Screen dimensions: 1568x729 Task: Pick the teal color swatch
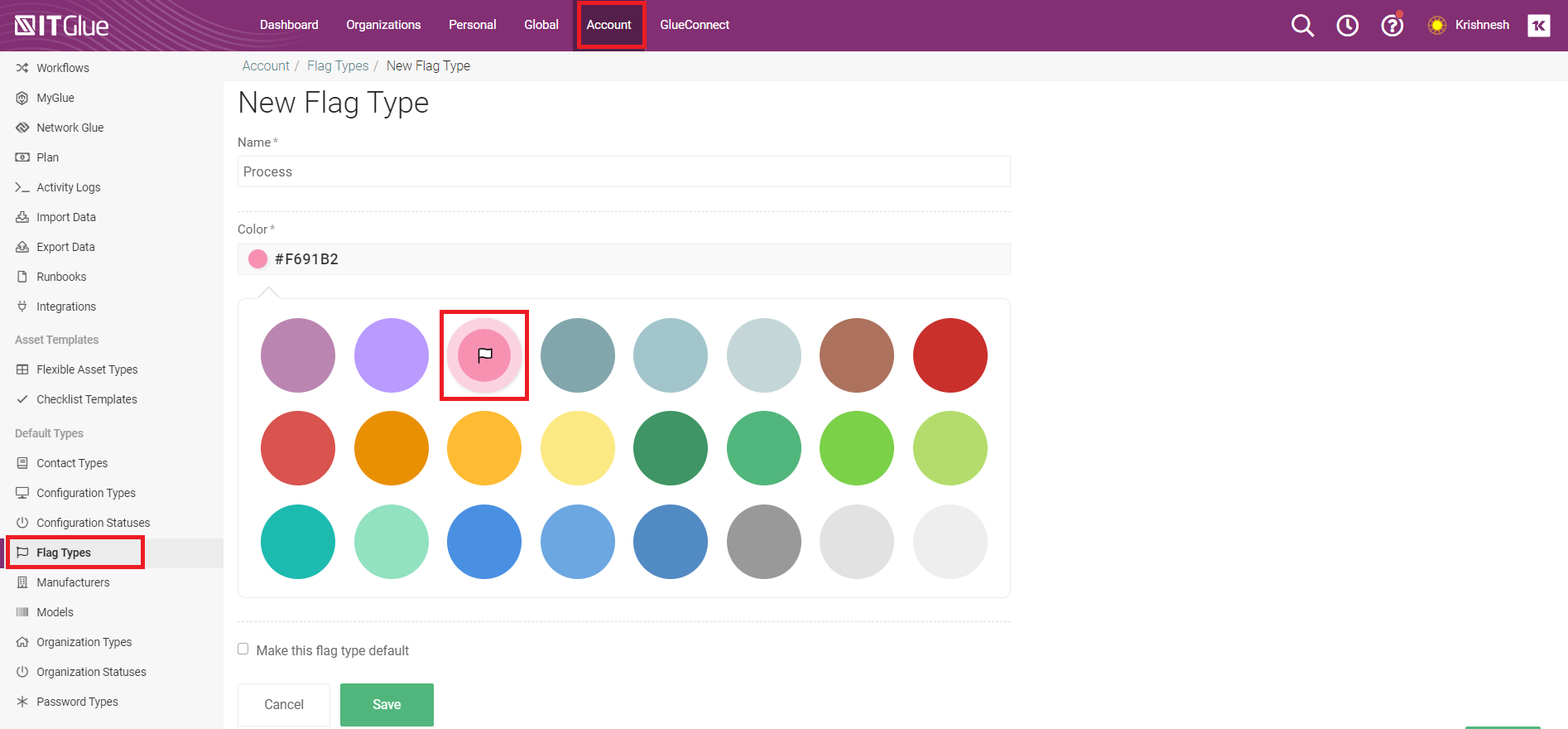298,542
